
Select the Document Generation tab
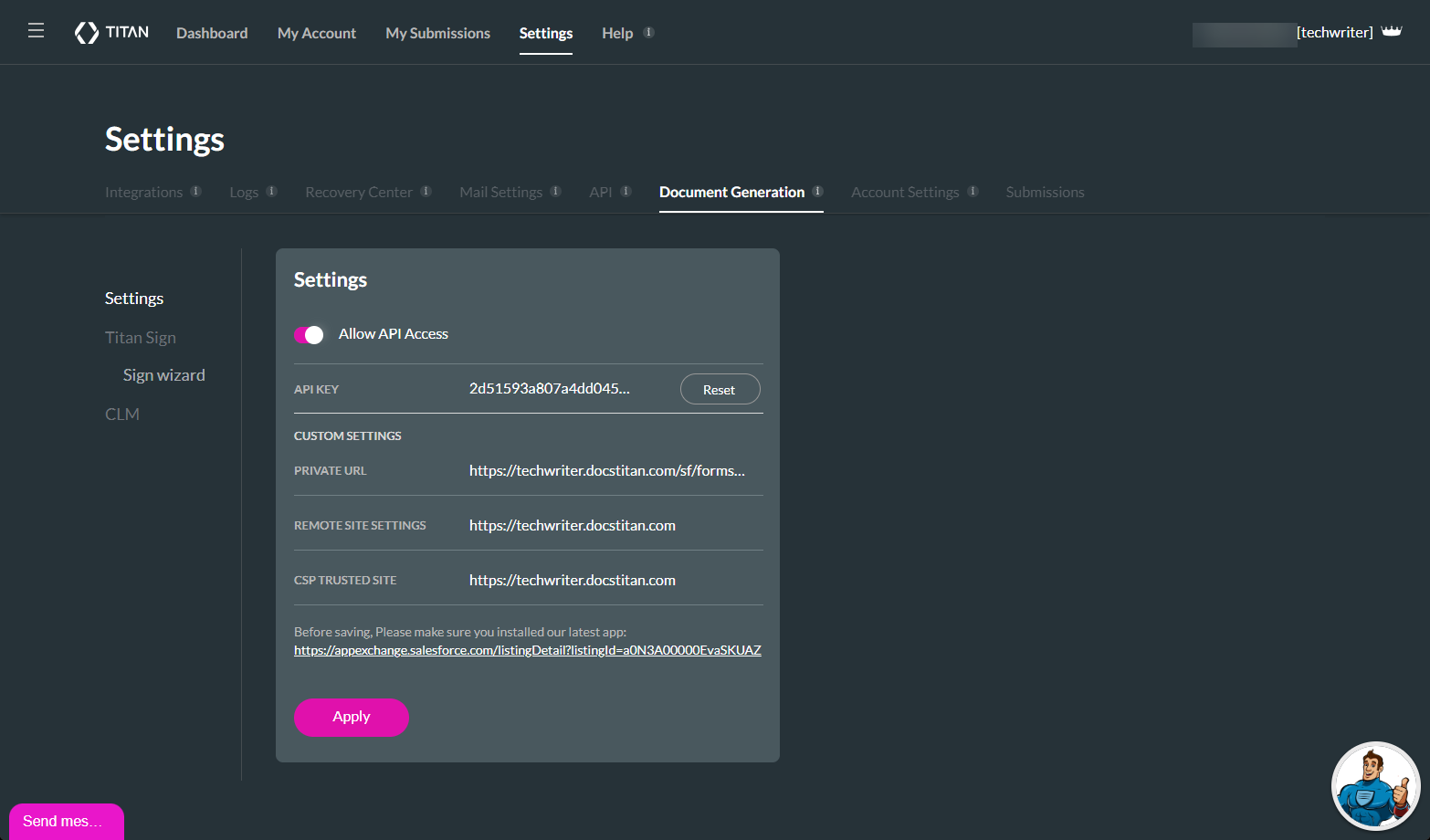pos(731,192)
